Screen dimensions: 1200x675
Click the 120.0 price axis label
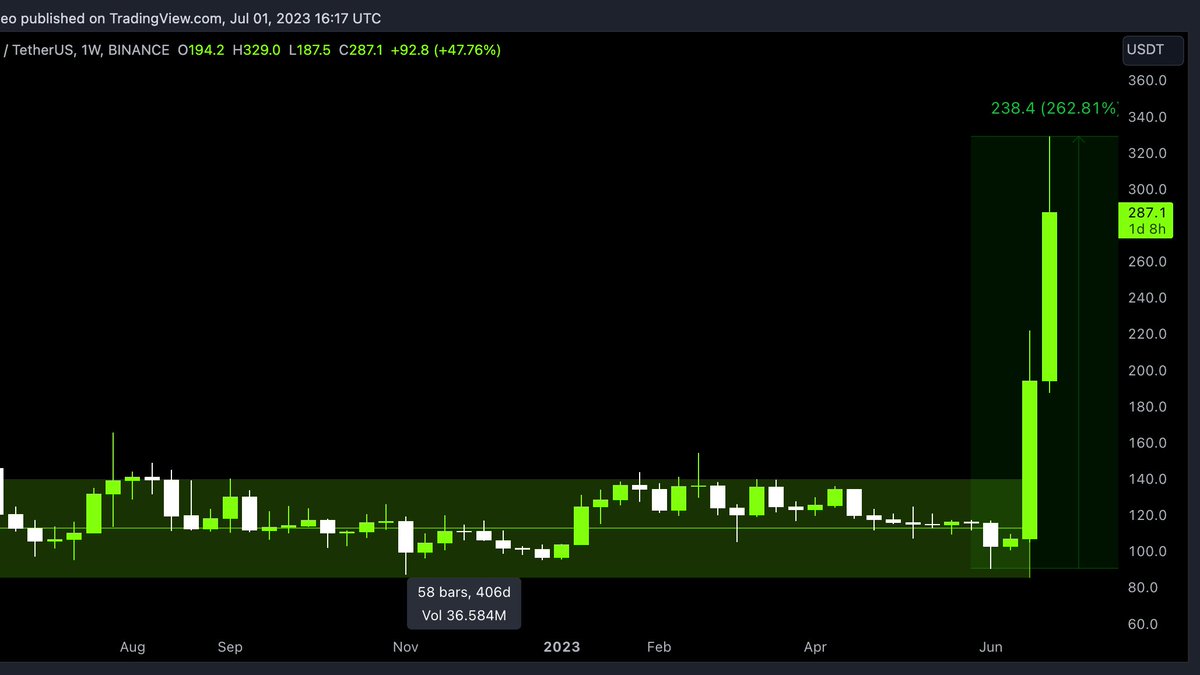[1148, 515]
